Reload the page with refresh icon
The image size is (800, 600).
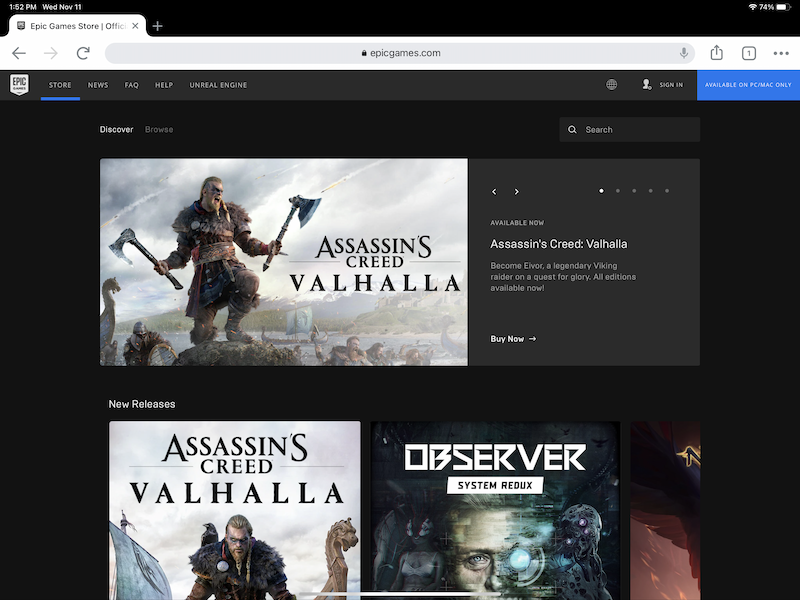(x=84, y=53)
